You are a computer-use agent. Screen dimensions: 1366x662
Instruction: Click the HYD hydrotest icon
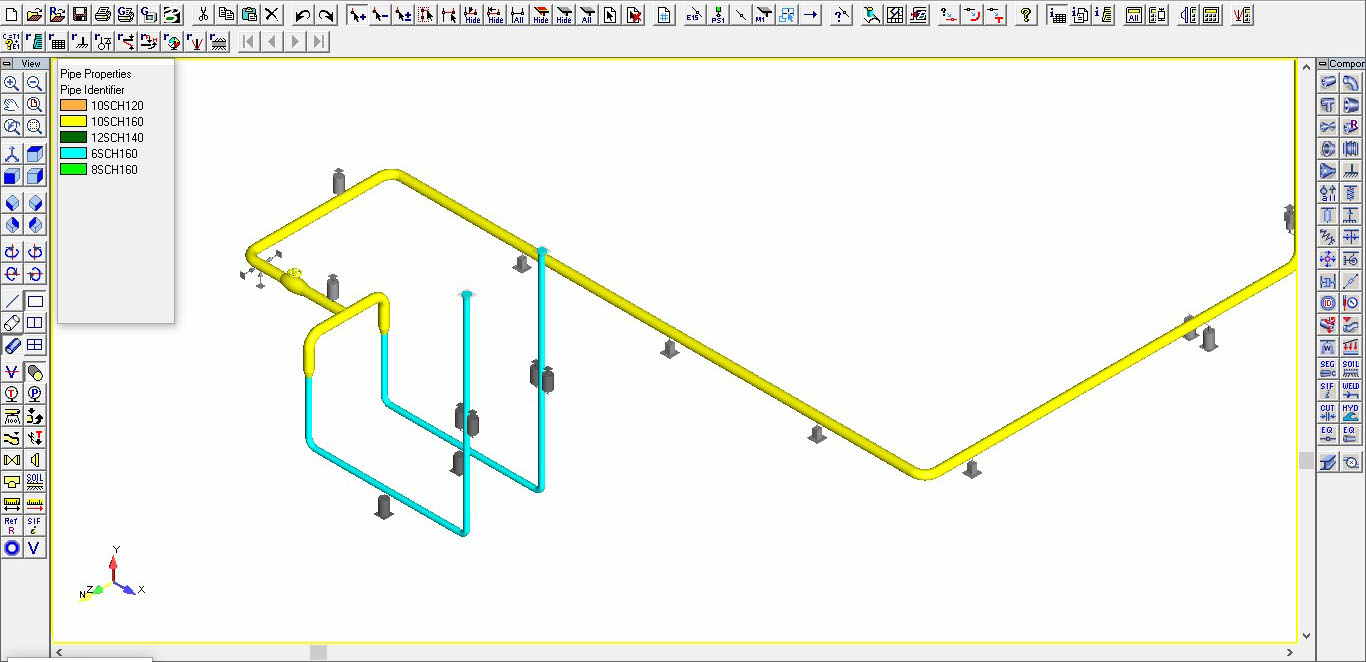point(1351,413)
